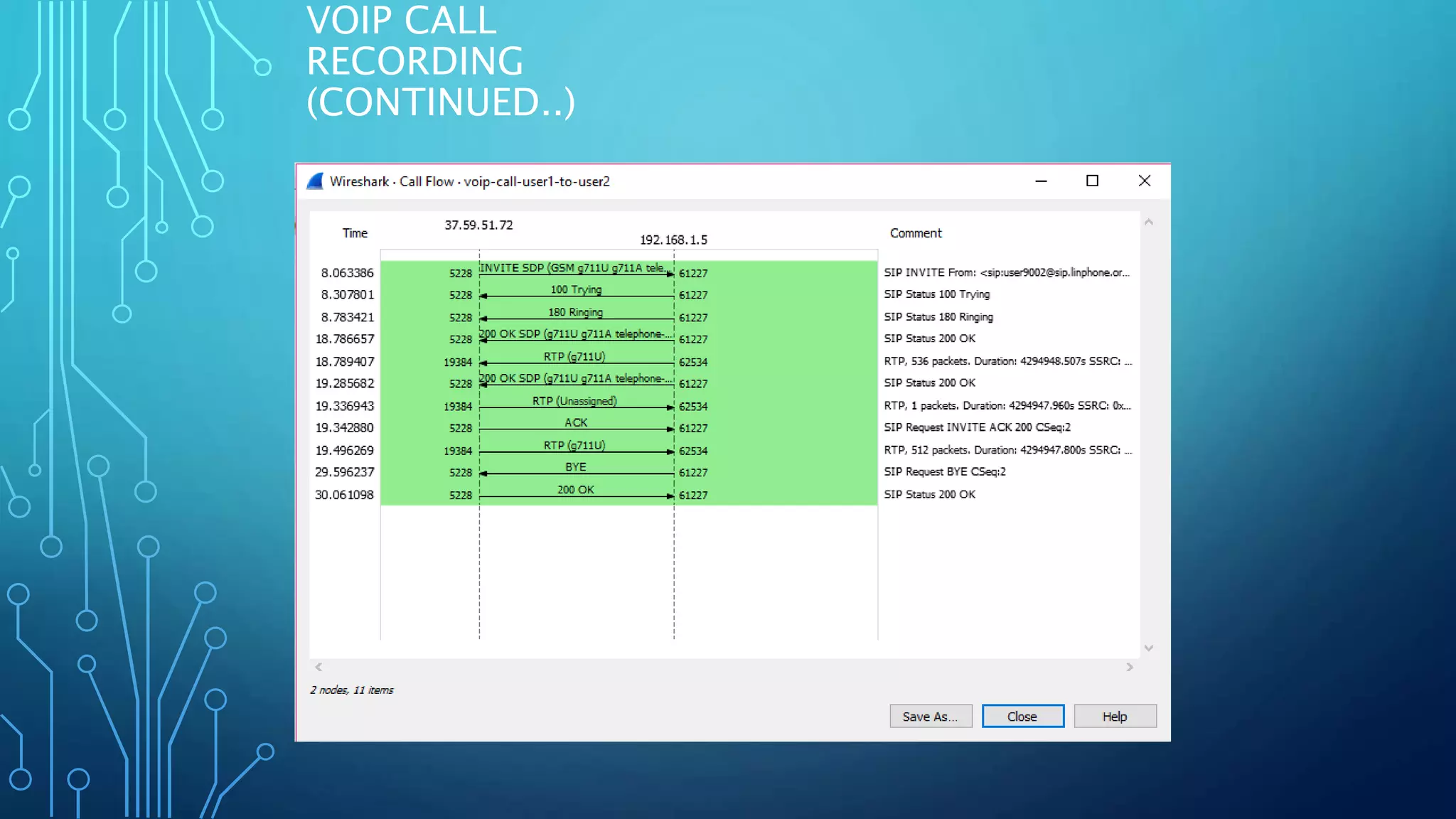Minimize the Call Flow window

[1041, 181]
